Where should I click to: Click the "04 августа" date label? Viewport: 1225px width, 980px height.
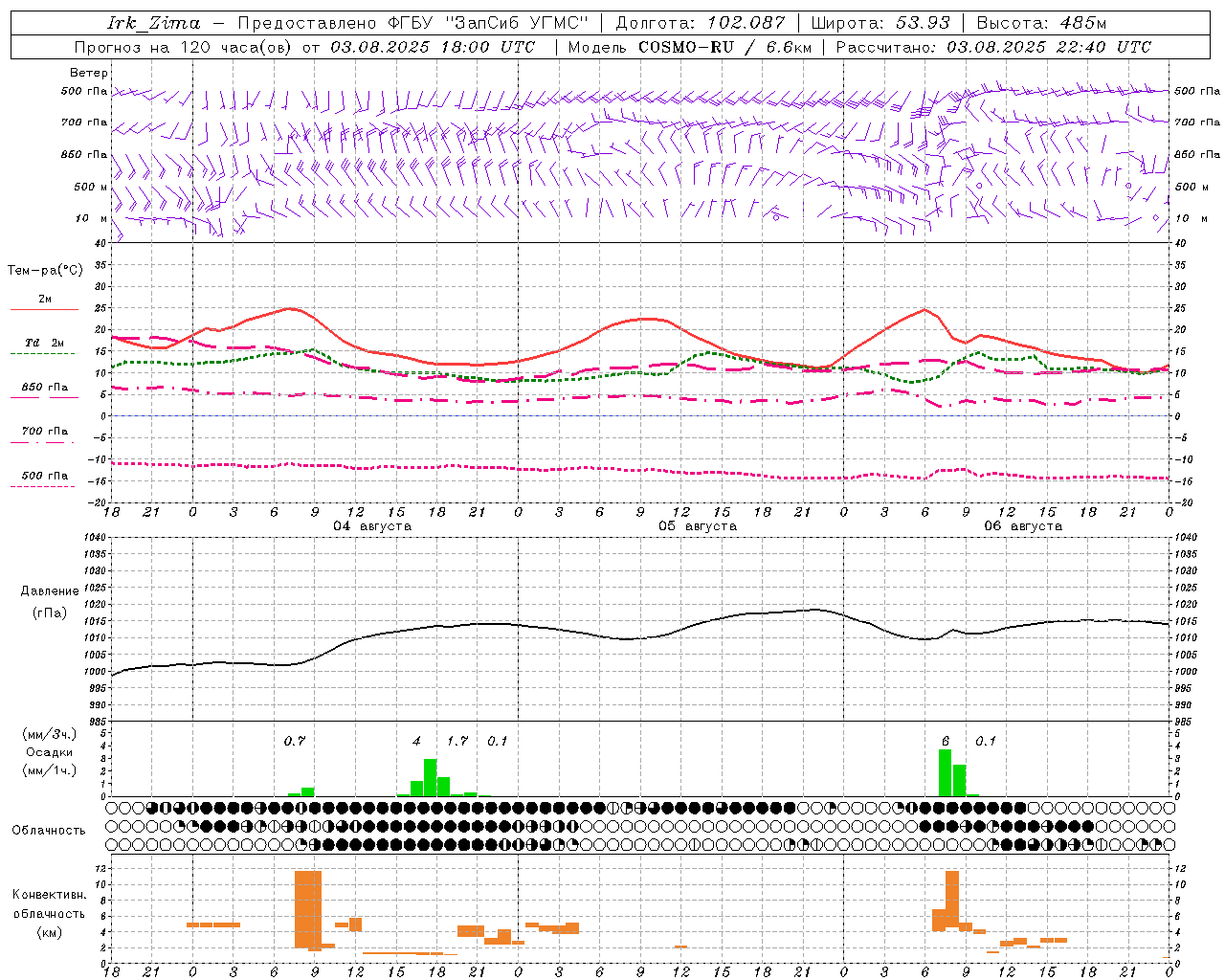tap(372, 526)
